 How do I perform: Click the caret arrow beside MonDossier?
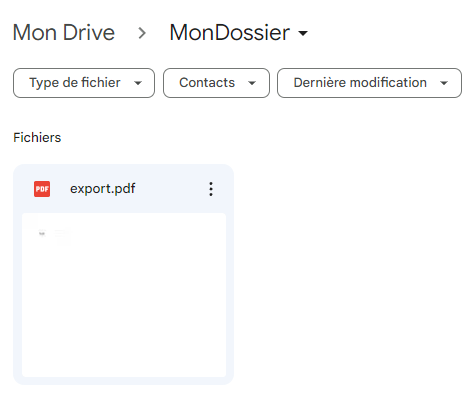(x=303, y=33)
